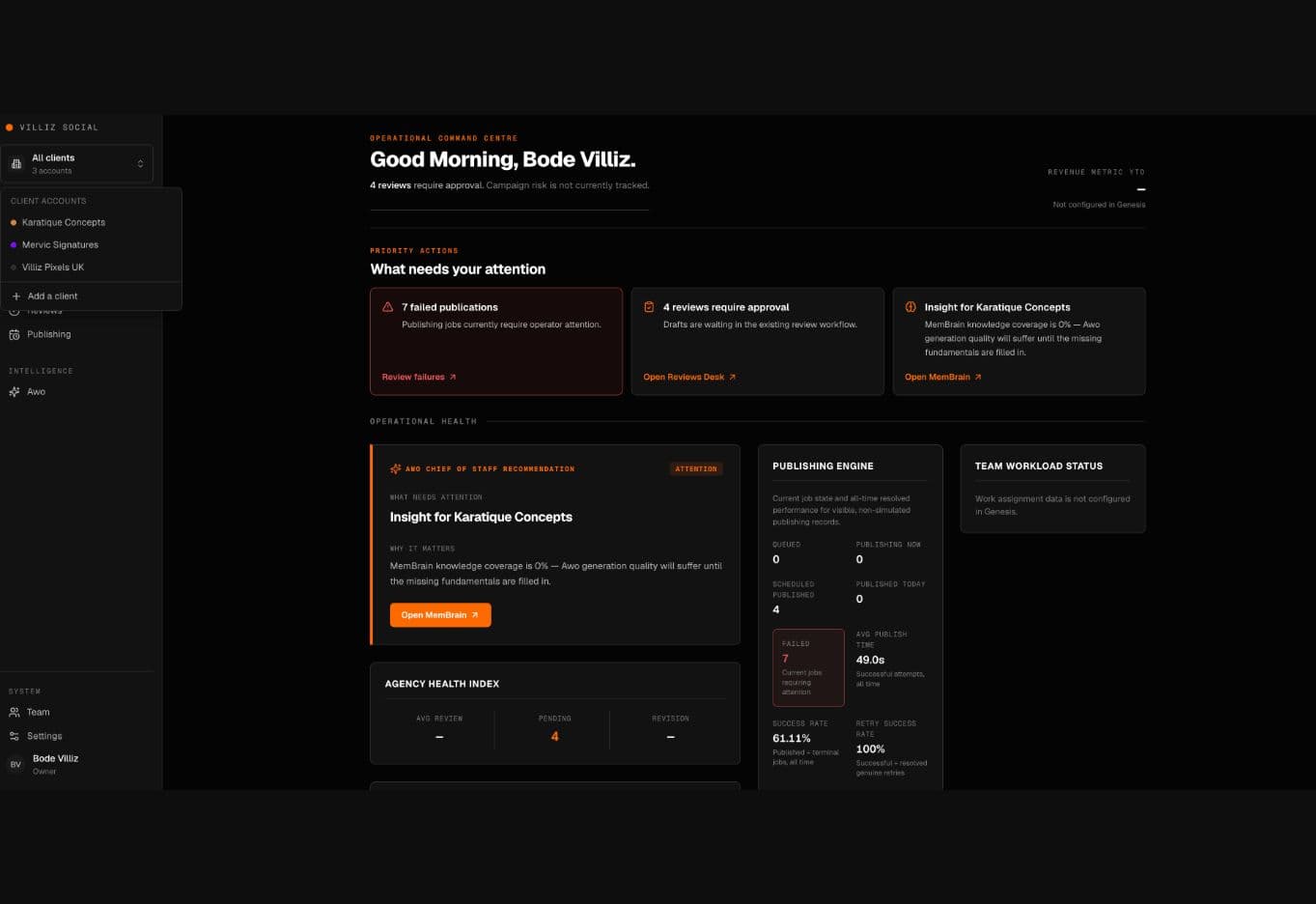Click the Failed 7 jobs tile

click(808, 667)
